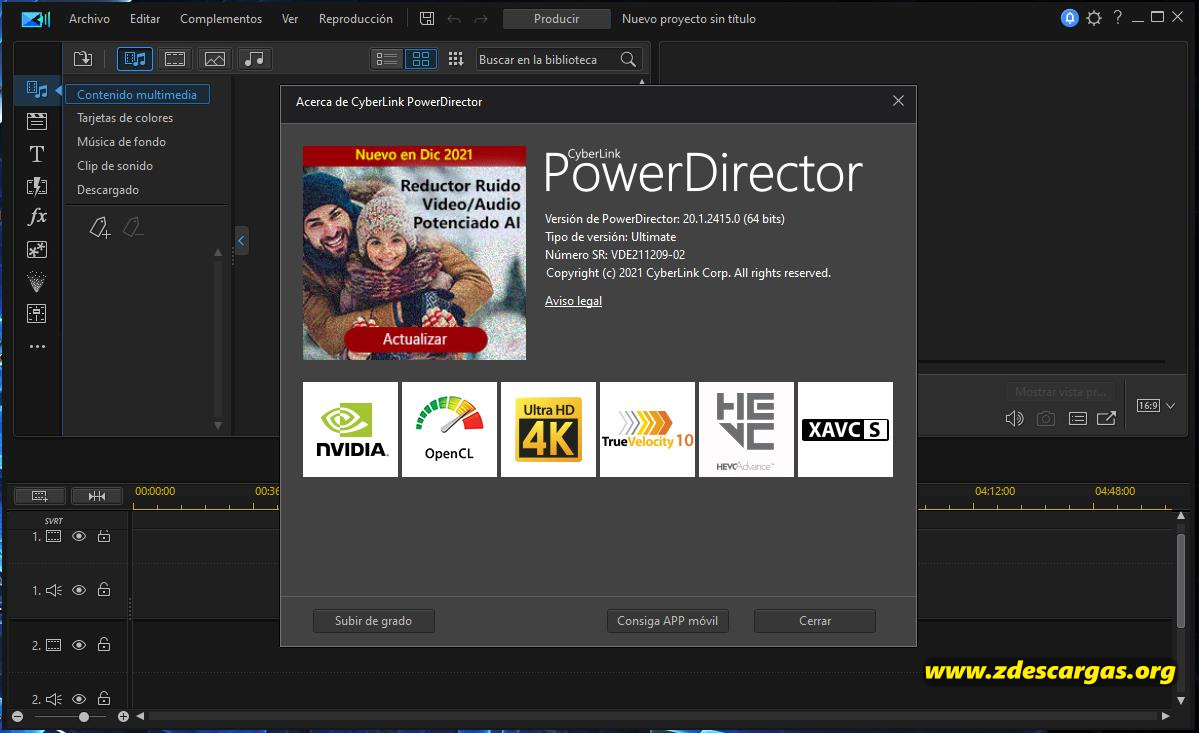Open the Editar menu
Viewport: 1199px width, 733px height.
145,18
